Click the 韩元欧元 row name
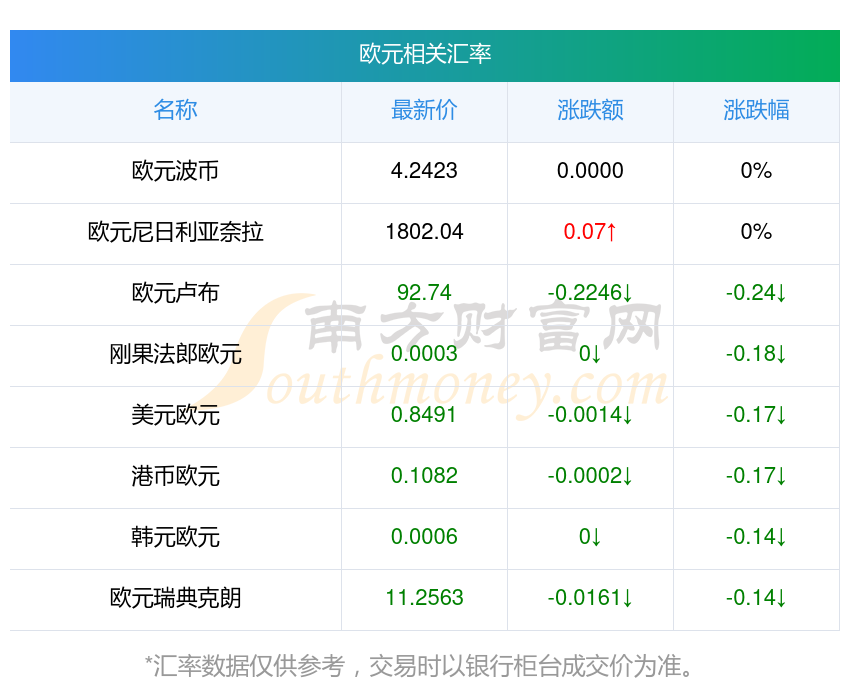850x698 pixels. (x=175, y=538)
